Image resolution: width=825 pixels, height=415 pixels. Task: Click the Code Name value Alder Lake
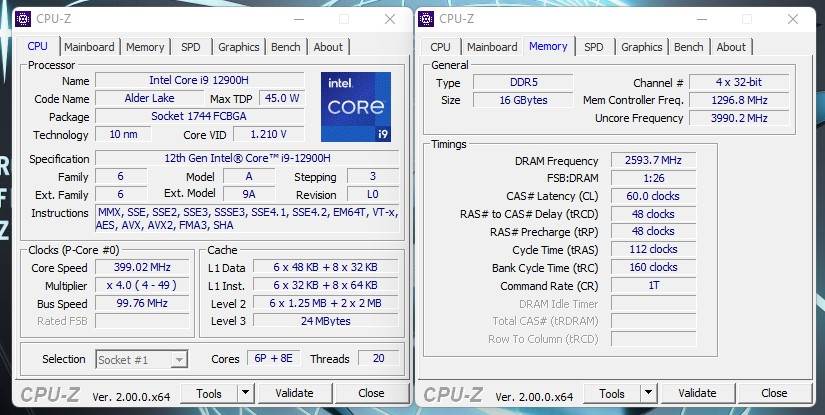coord(149,98)
